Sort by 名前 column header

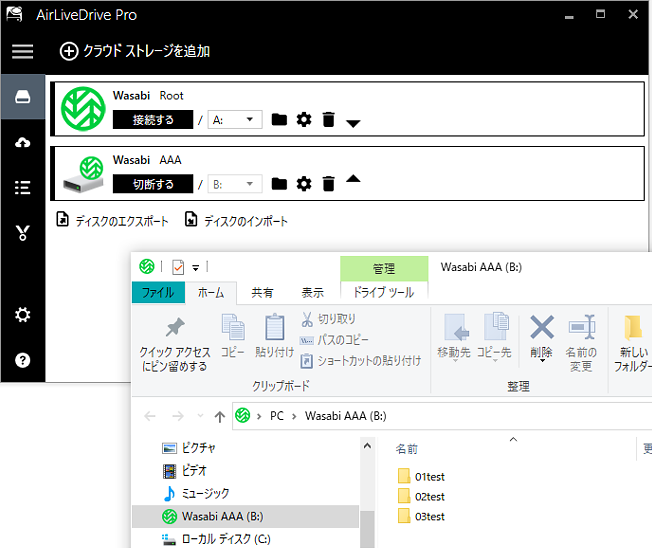point(407,449)
